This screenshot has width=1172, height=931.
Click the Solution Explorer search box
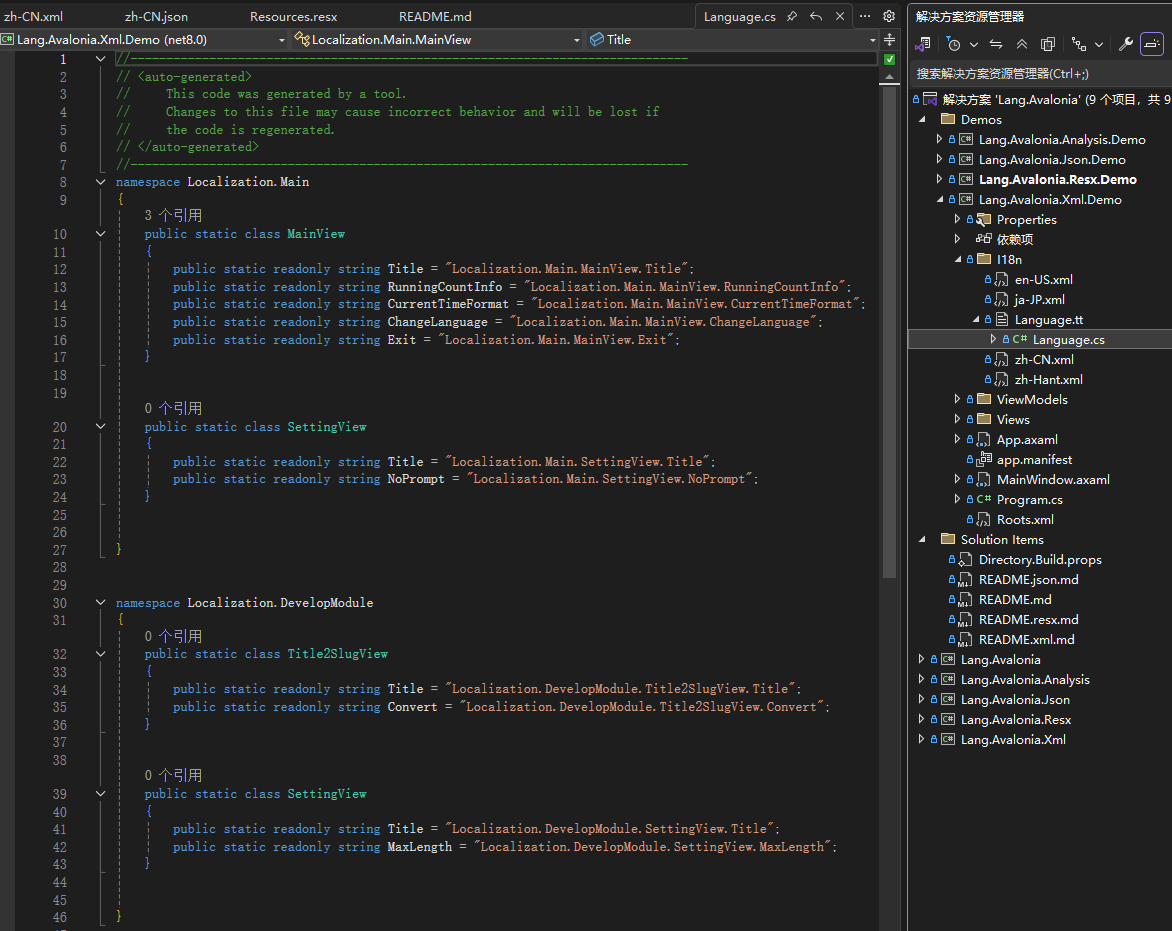[x=1038, y=74]
